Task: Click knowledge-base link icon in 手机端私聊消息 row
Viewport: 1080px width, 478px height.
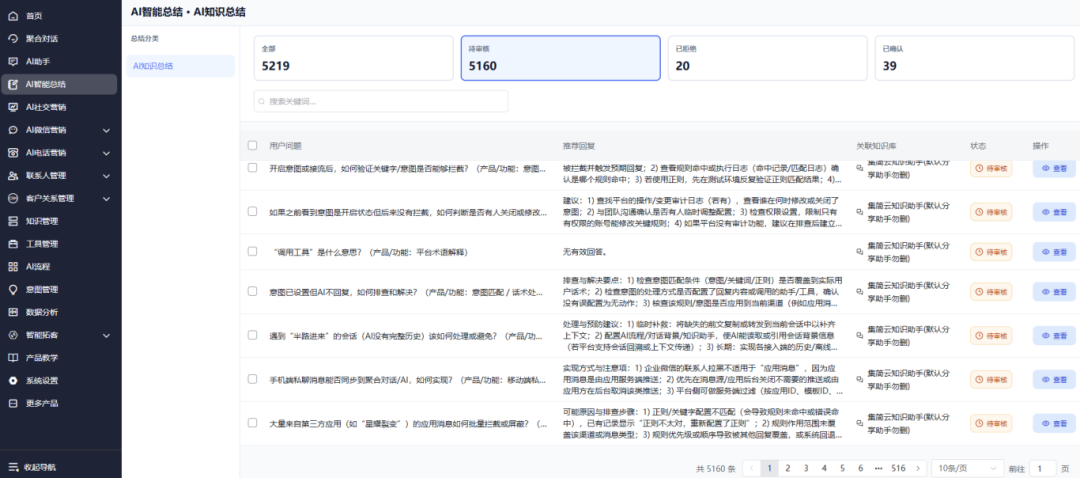Action: coord(859,380)
